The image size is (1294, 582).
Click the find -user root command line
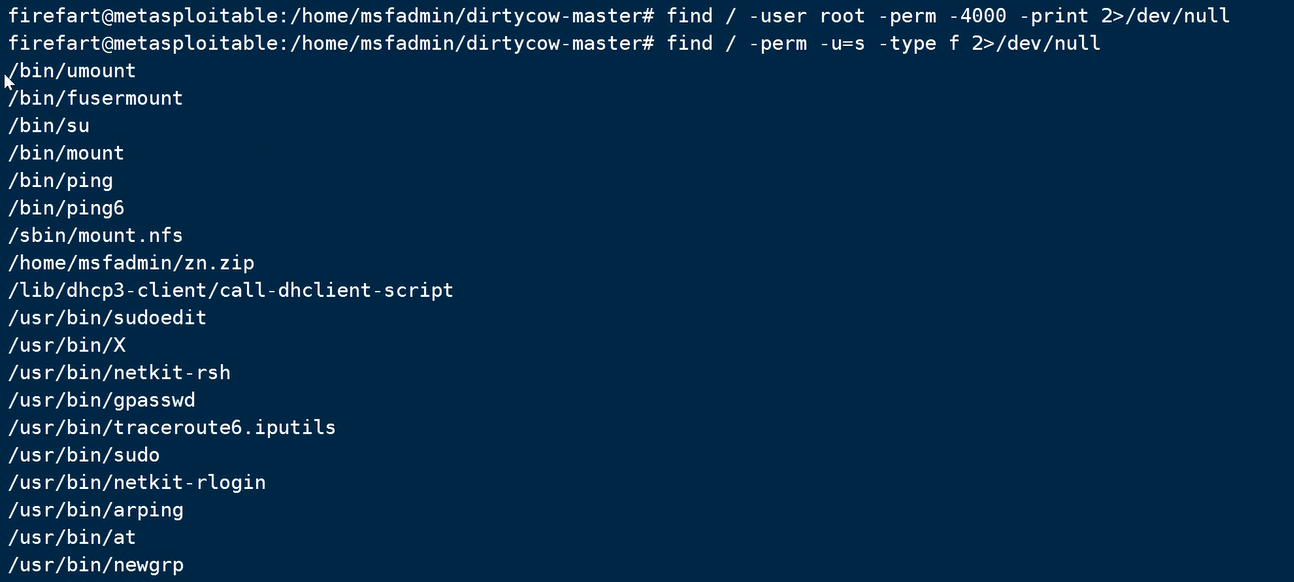948,16
